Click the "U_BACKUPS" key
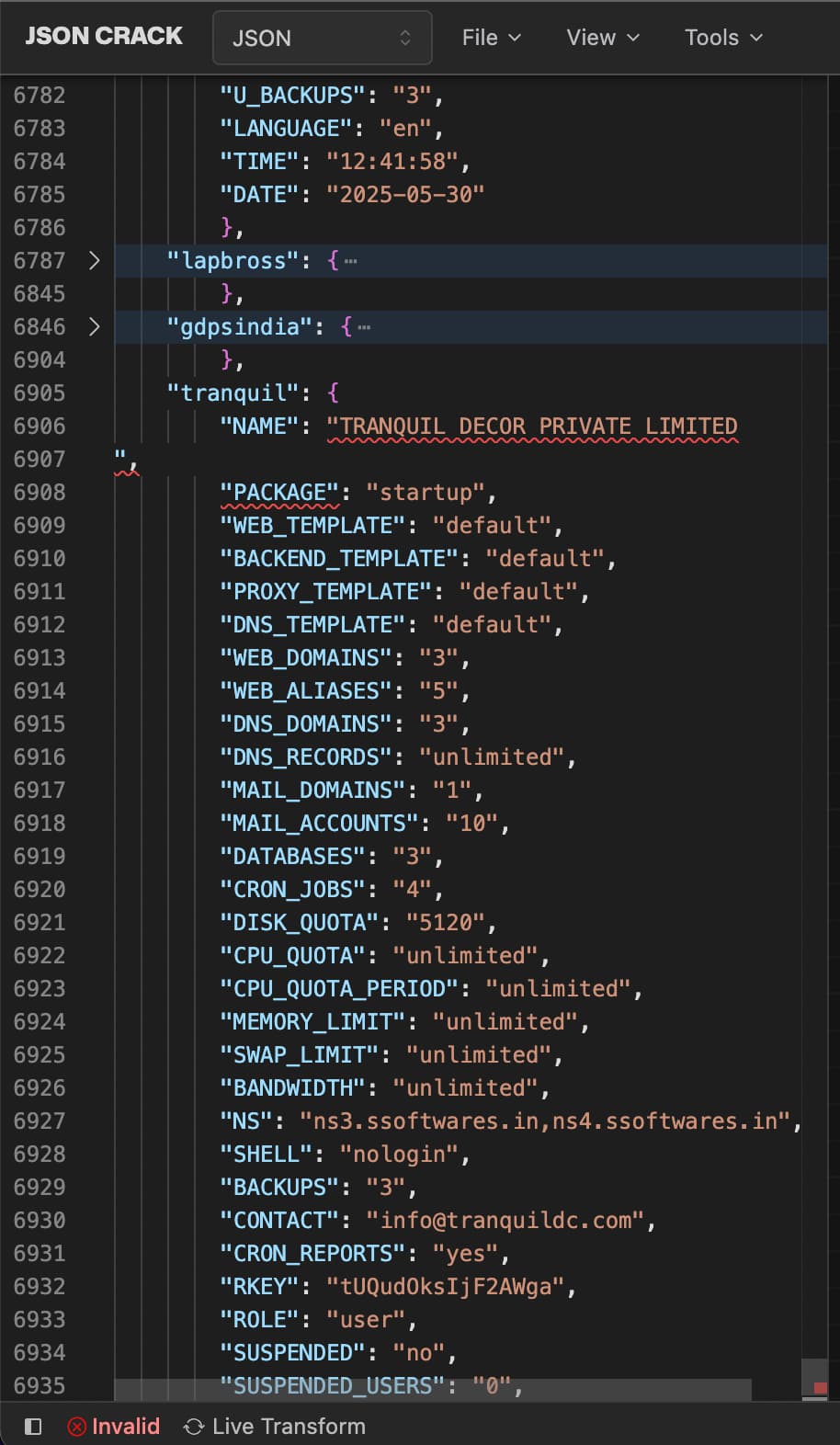 tap(293, 95)
